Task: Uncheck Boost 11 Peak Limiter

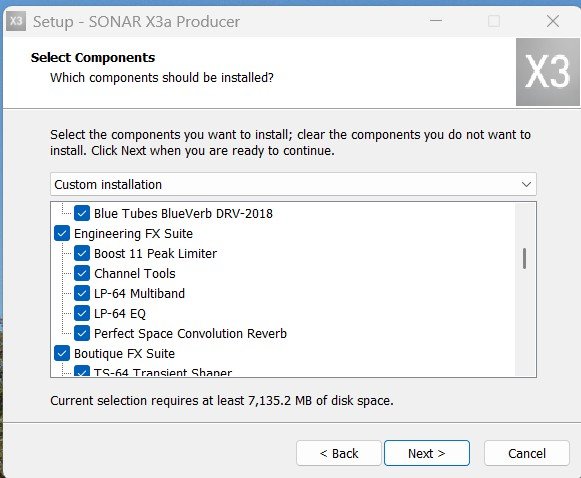Action: coord(82,253)
